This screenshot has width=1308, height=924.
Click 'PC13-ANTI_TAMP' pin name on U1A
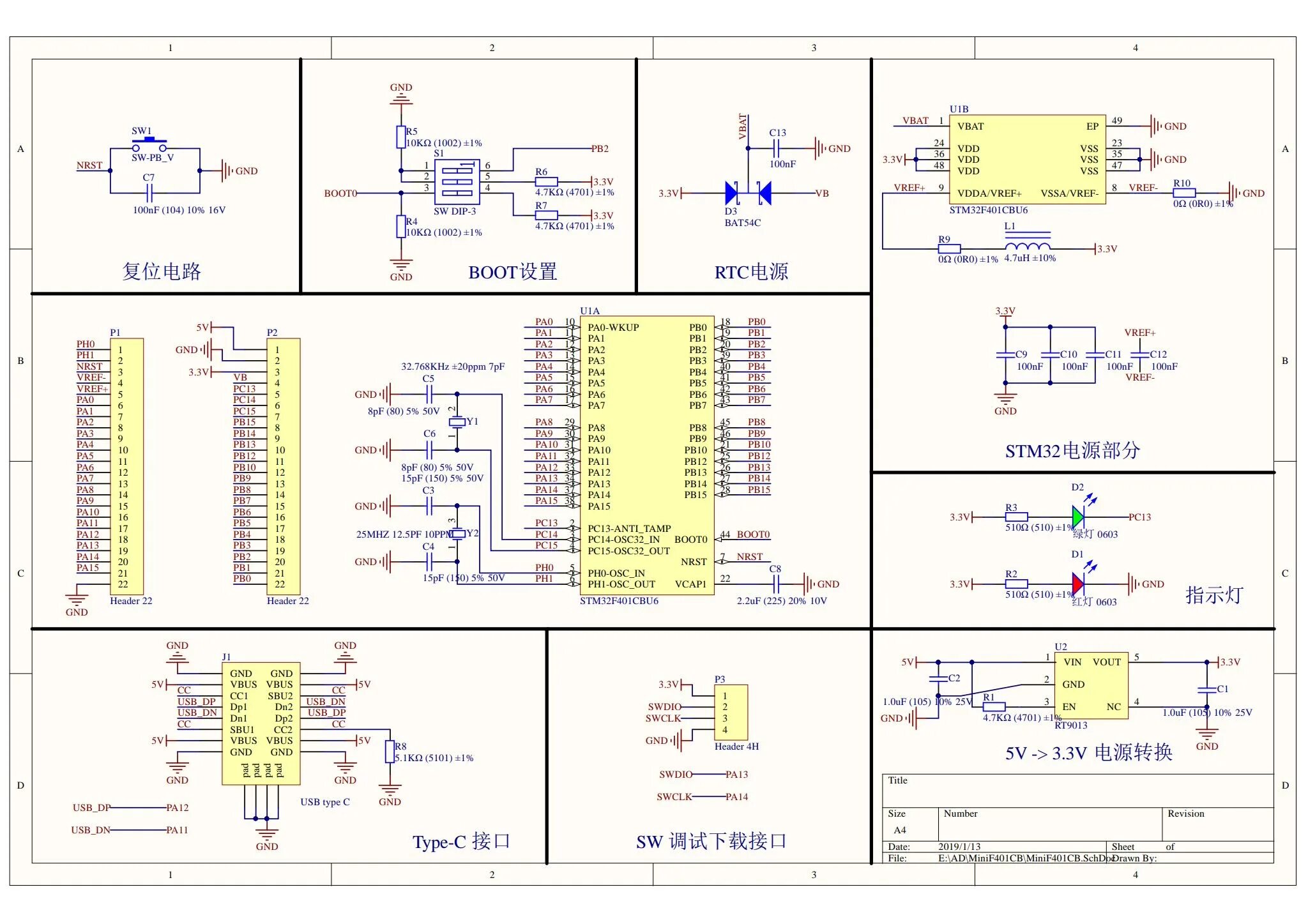[x=629, y=528]
